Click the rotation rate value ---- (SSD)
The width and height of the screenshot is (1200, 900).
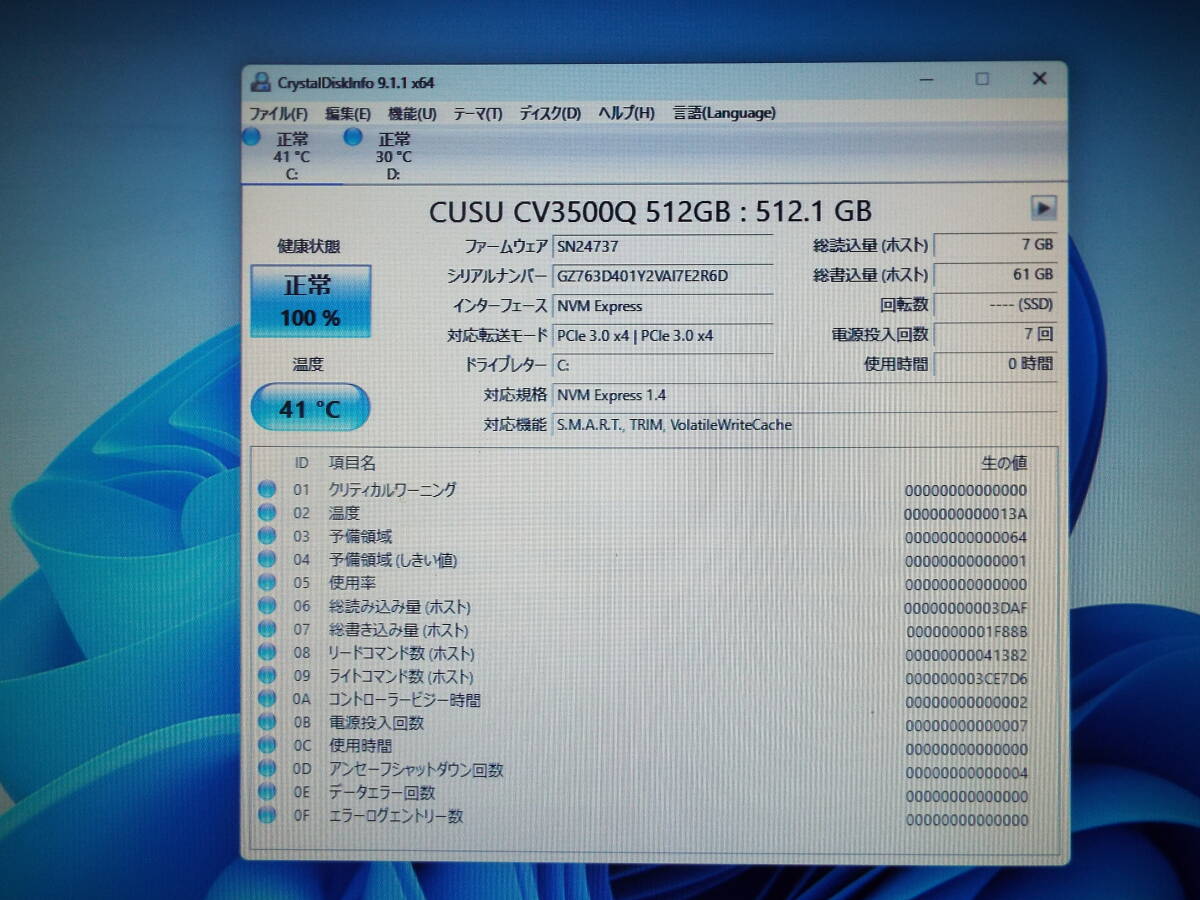[x=994, y=304]
